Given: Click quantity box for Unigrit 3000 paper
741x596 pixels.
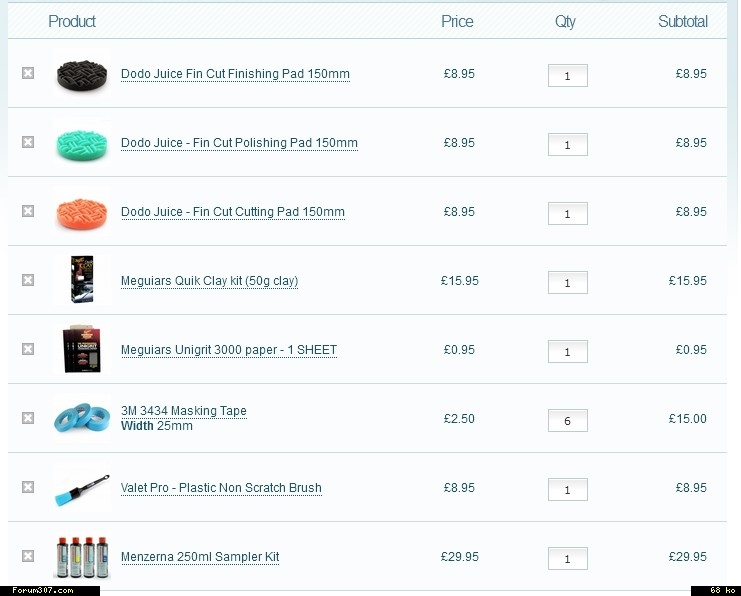Looking at the screenshot, I should click(567, 352).
